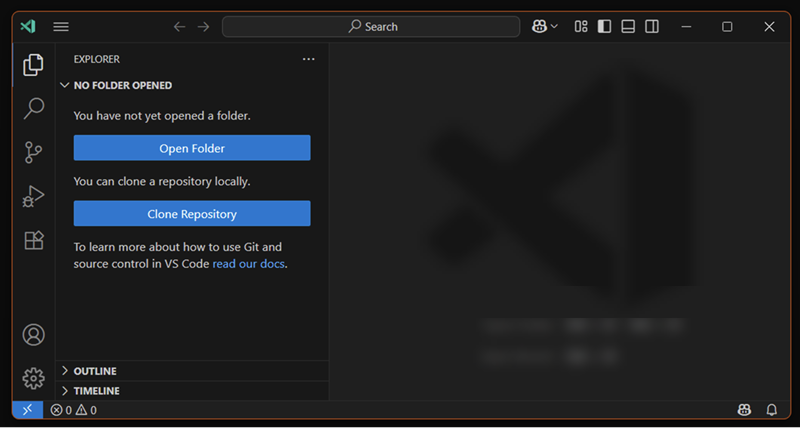Minimize the VS Code window
This screenshot has width=800, height=428.
(687, 27)
